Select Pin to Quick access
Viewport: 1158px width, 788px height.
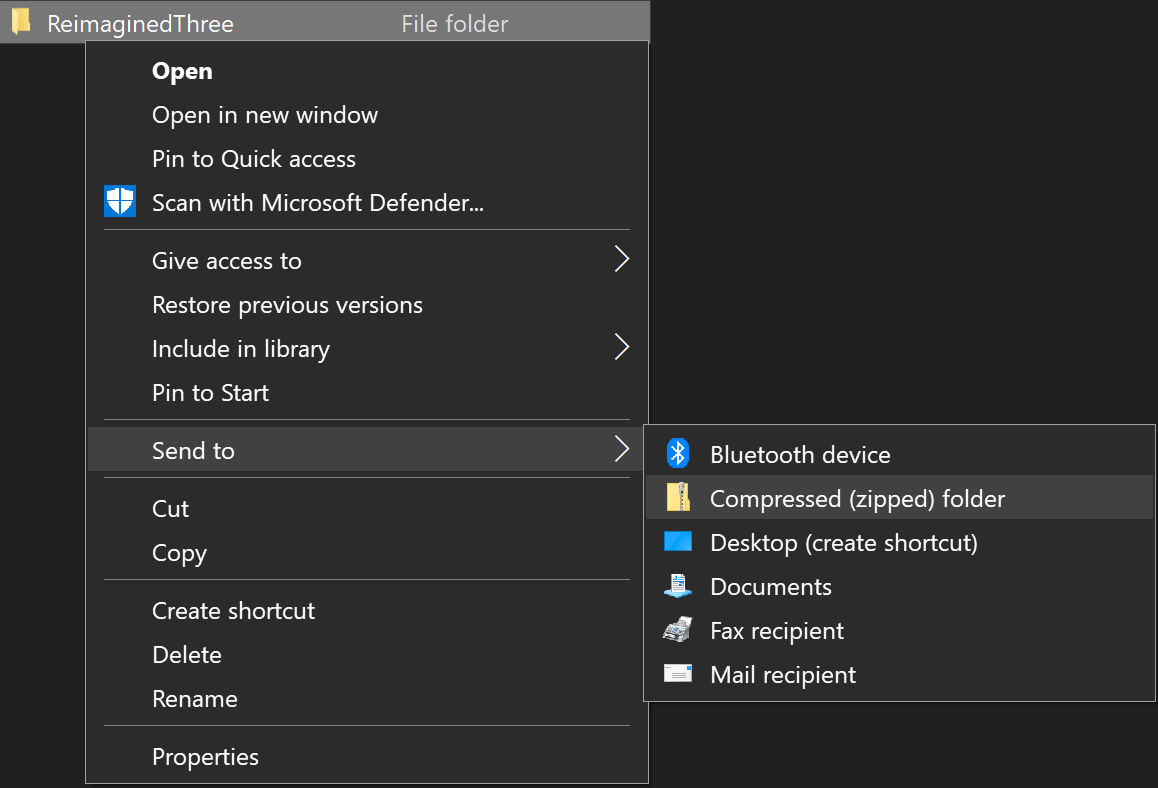point(254,159)
